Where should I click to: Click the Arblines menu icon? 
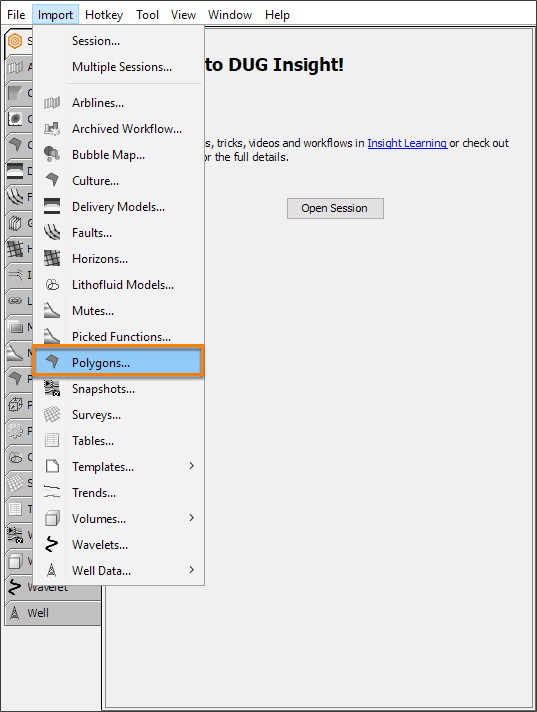52,103
